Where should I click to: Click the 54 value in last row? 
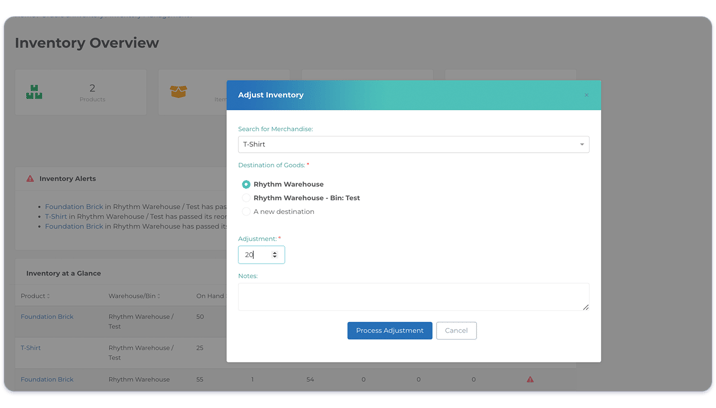[x=310, y=379]
